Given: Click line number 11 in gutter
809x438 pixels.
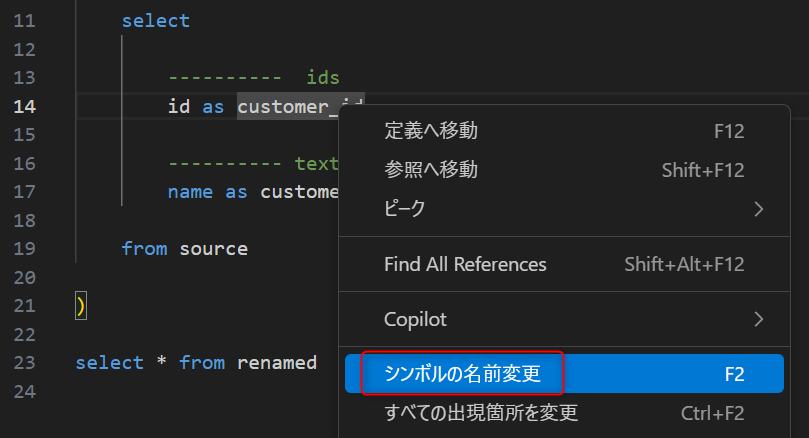Looking at the screenshot, I should [x=24, y=21].
